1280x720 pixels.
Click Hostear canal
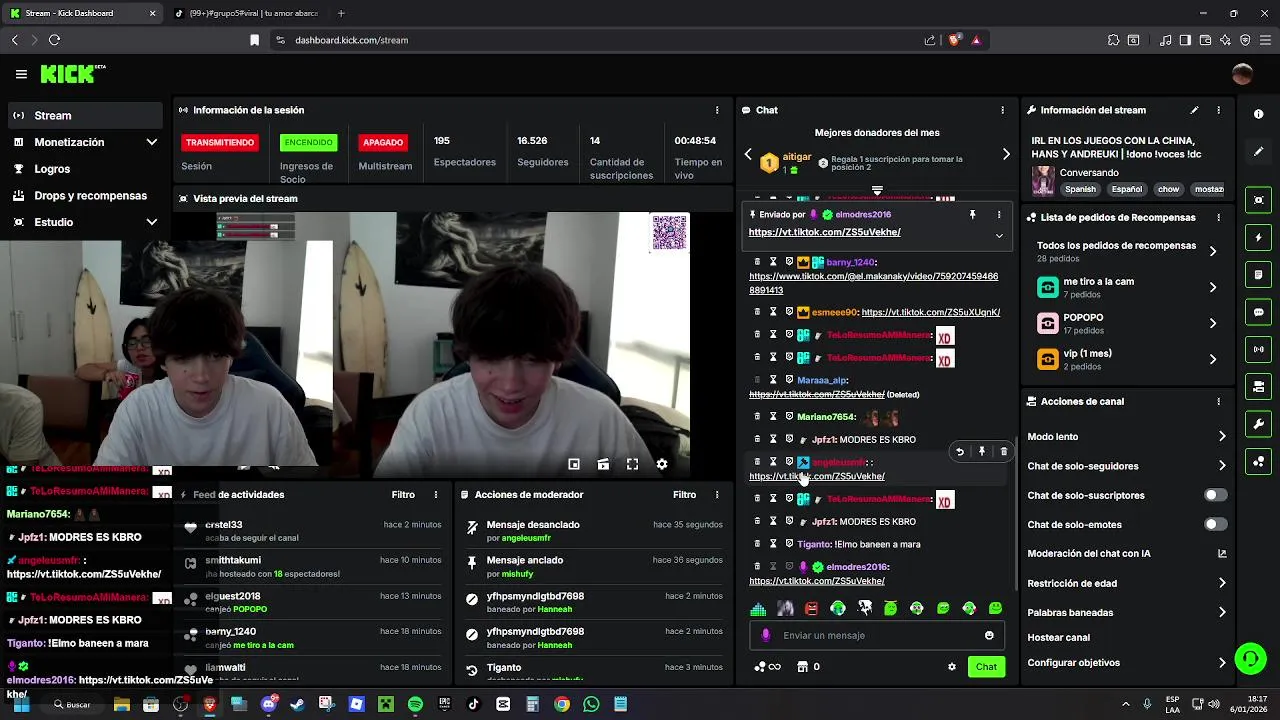1058,637
